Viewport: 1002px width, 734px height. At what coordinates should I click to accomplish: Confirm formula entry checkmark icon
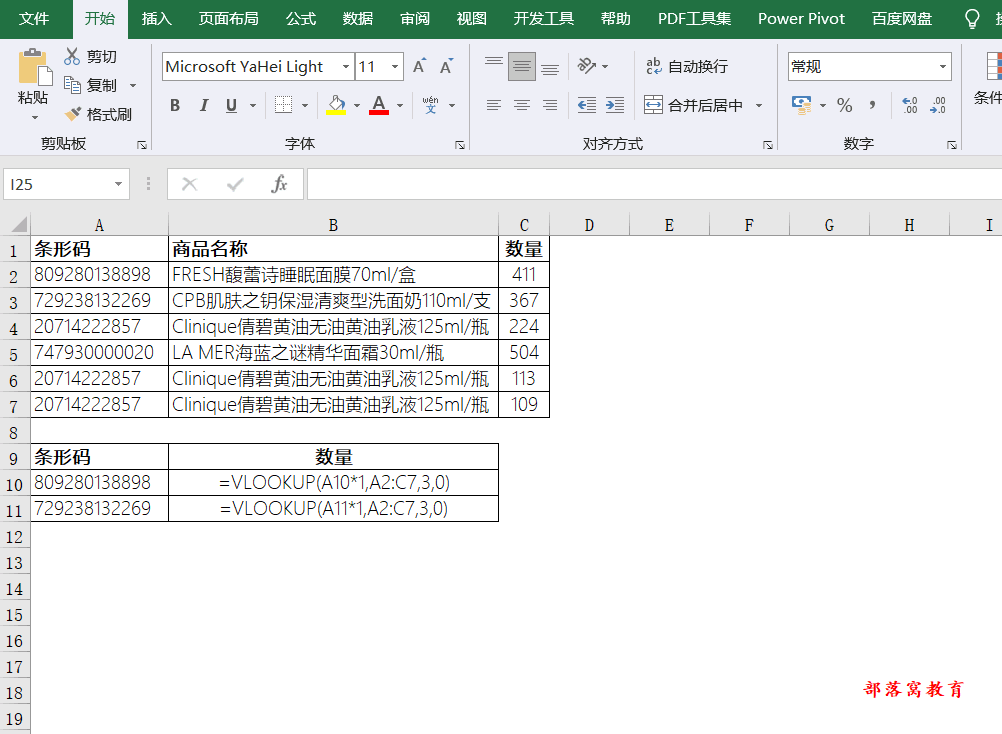(x=235, y=185)
